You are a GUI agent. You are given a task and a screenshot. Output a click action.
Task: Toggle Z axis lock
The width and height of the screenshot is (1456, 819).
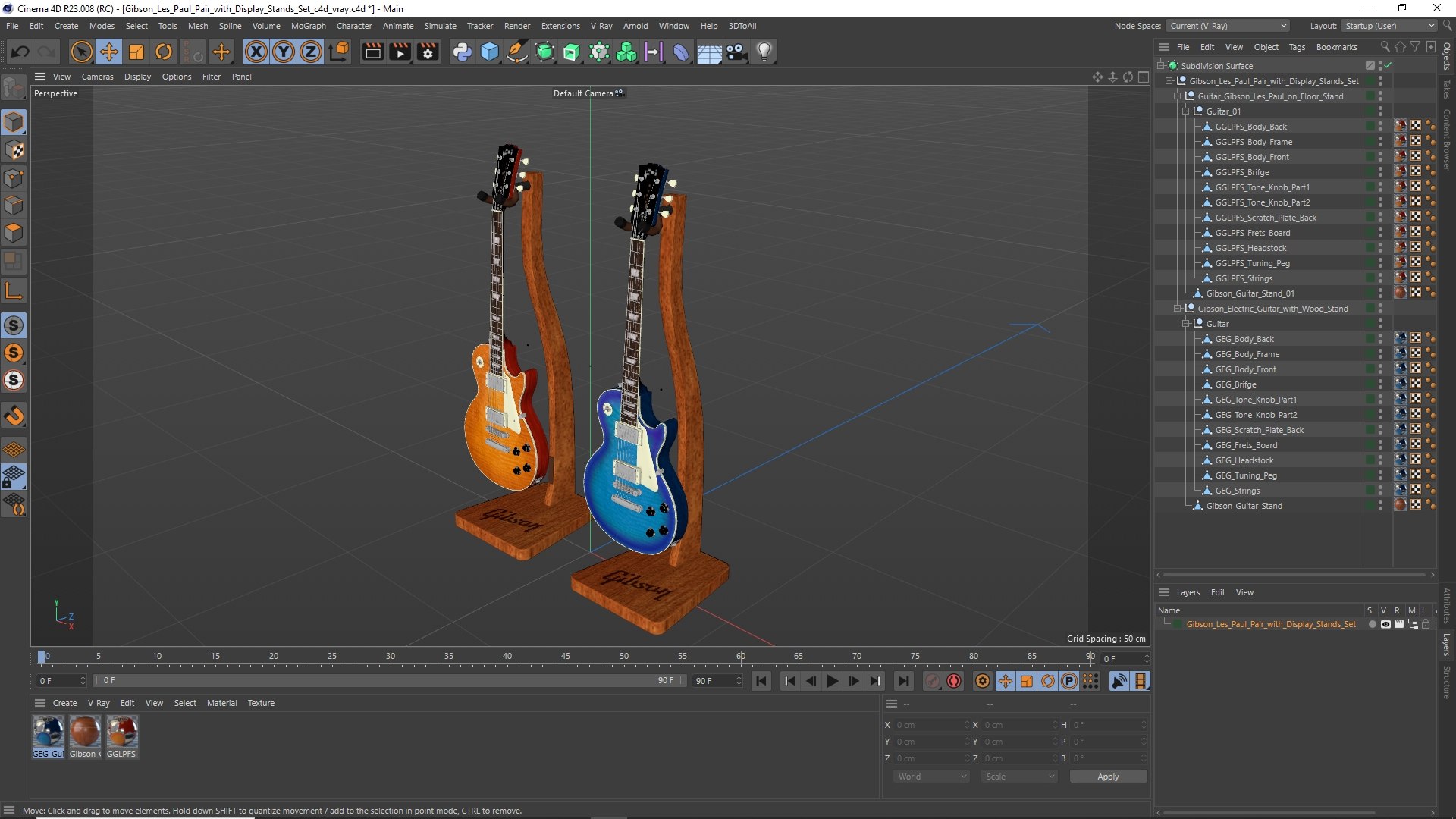click(x=311, y=52)
